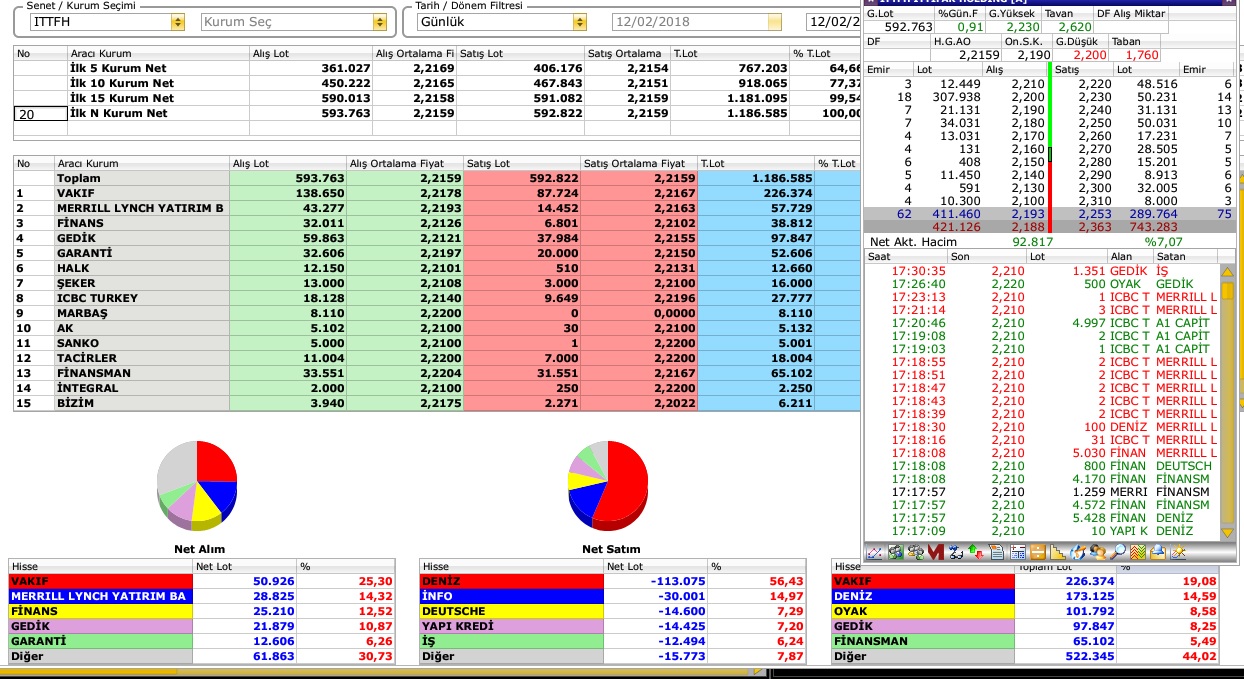Image resolution: width=1244 pixels, height=679 pixels.
Task: Click the 17:20:46 trade row with 4.997 lot
Action: (x=1043, y=323)
